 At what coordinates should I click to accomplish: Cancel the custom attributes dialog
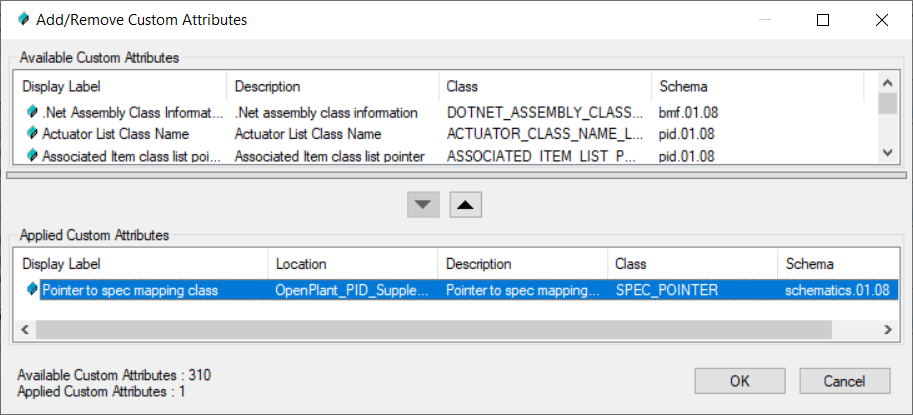844,381
